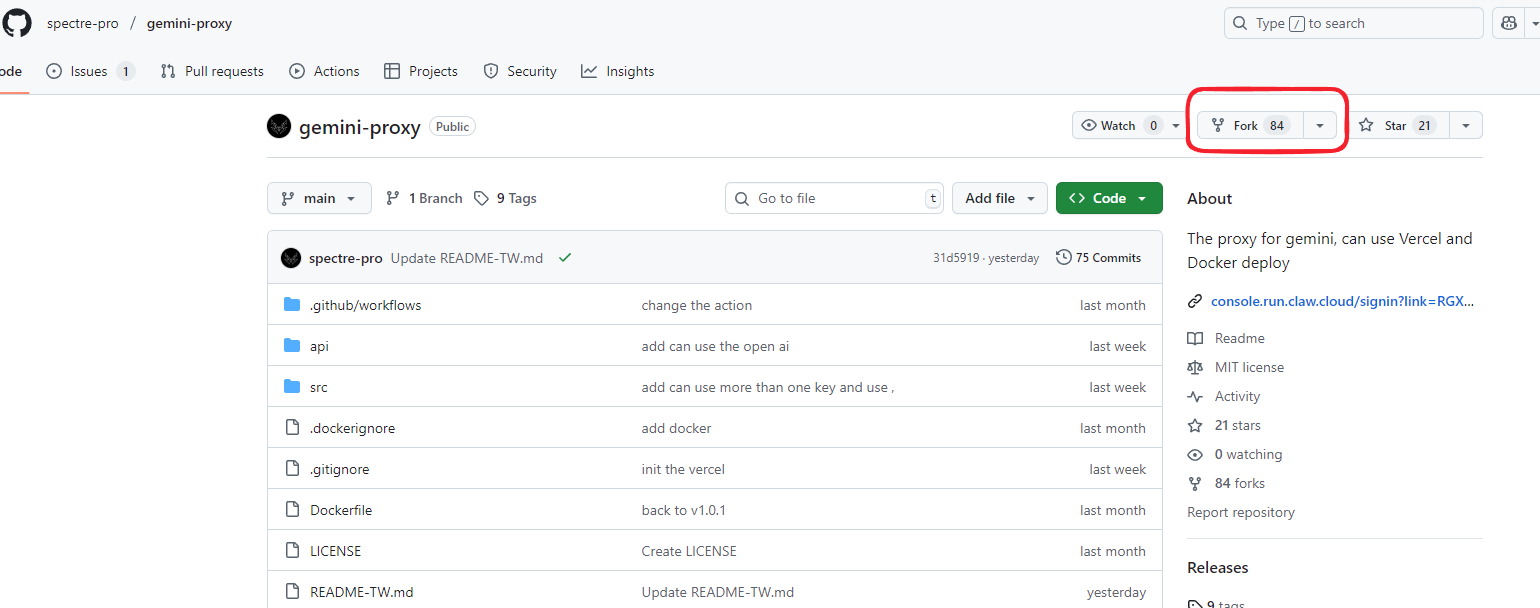
Task: Open the green Code dropdown
Action: pyautogui.click(x=1109, y=198)
